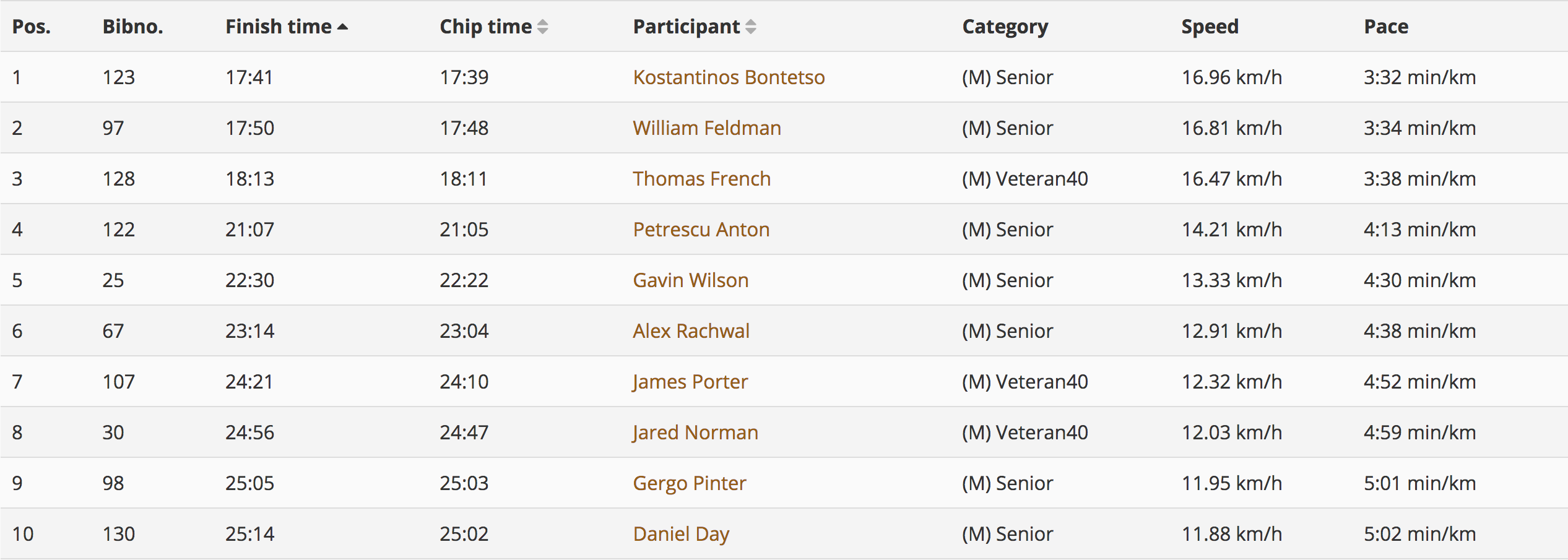Click the Finish time sort arrow icon
This screenshot has width=1568, height=560.
[x=342, y=27]
